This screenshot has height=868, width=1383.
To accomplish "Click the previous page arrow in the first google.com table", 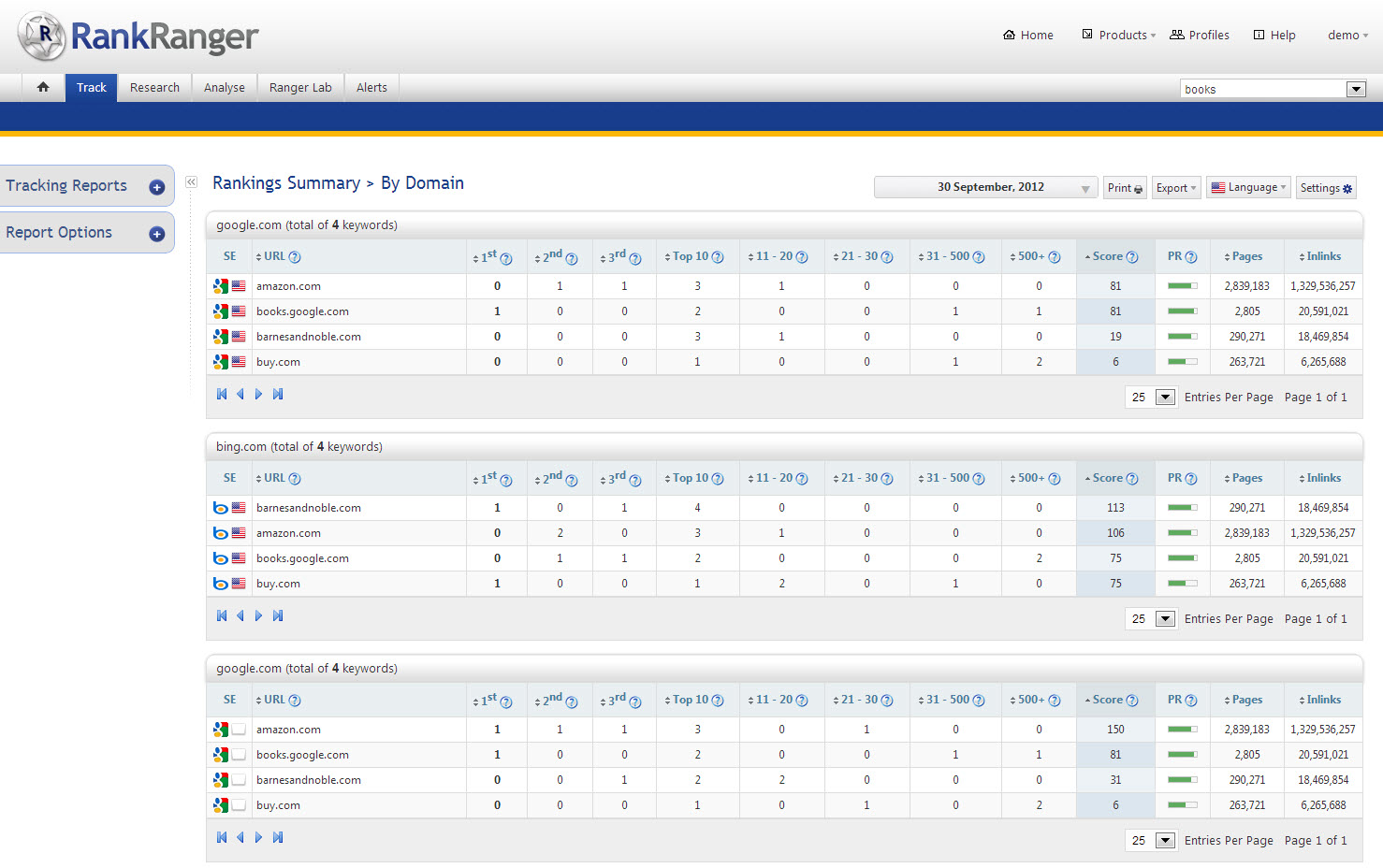I will (240, 395).
